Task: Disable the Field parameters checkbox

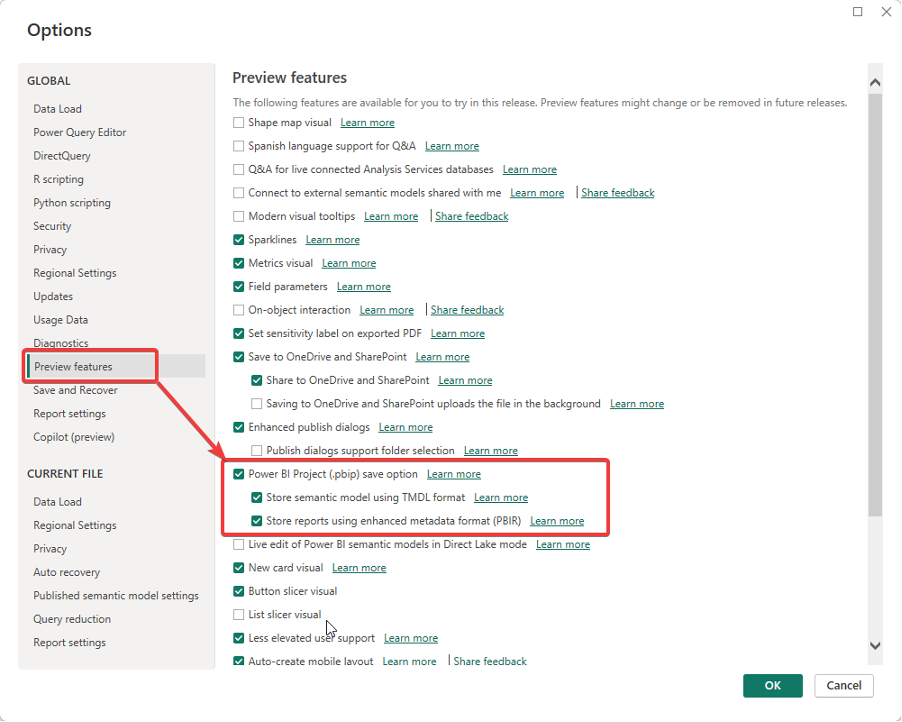Action: [238, 286]
